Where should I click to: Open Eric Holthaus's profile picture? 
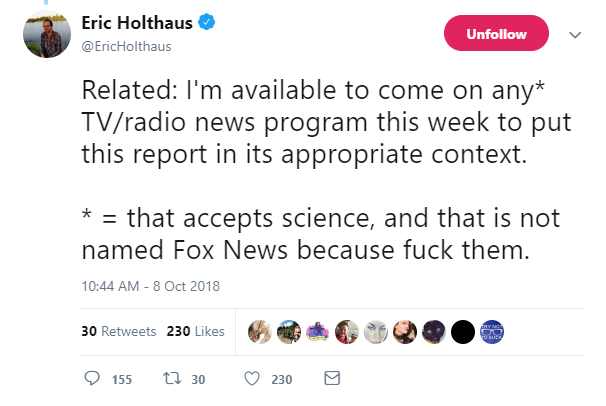click(x=47, y=36)
